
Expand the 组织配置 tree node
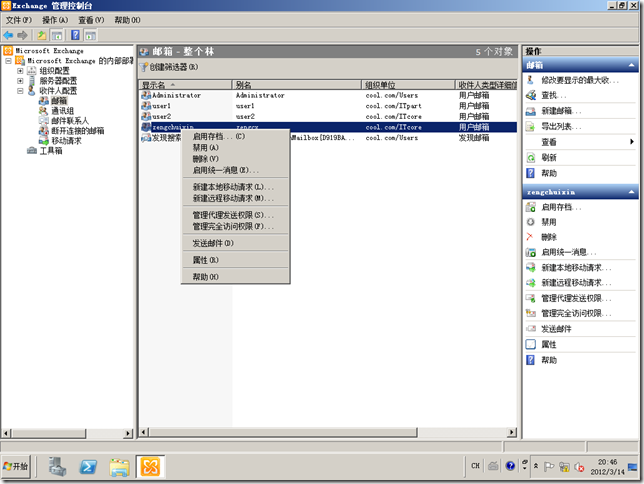point(20,71)
